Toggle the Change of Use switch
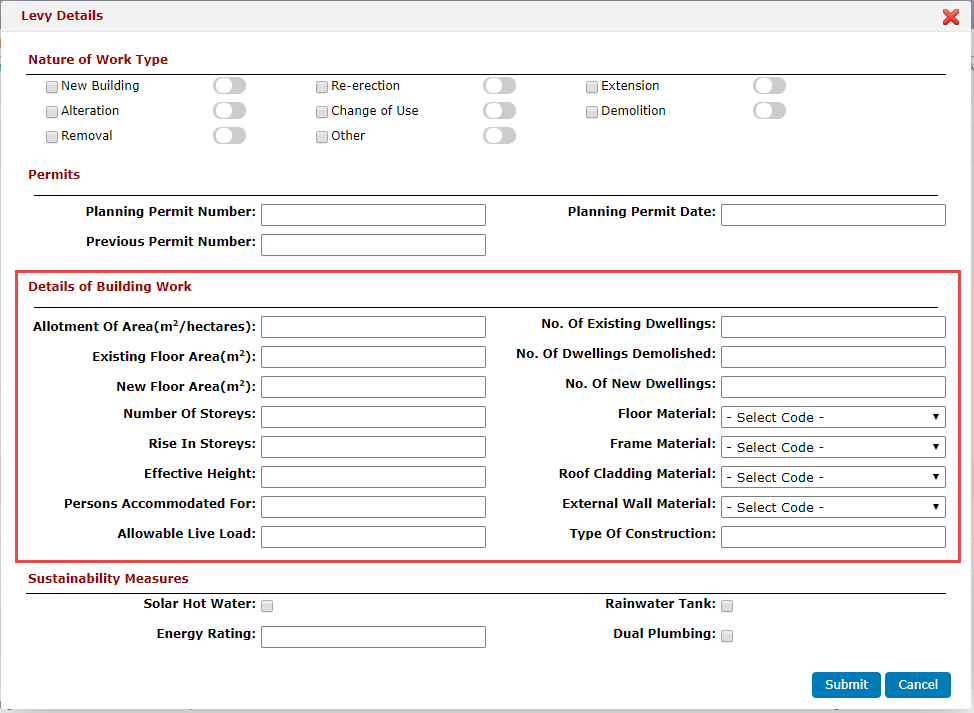The image size is (974, 713). [x=499, y=111]
